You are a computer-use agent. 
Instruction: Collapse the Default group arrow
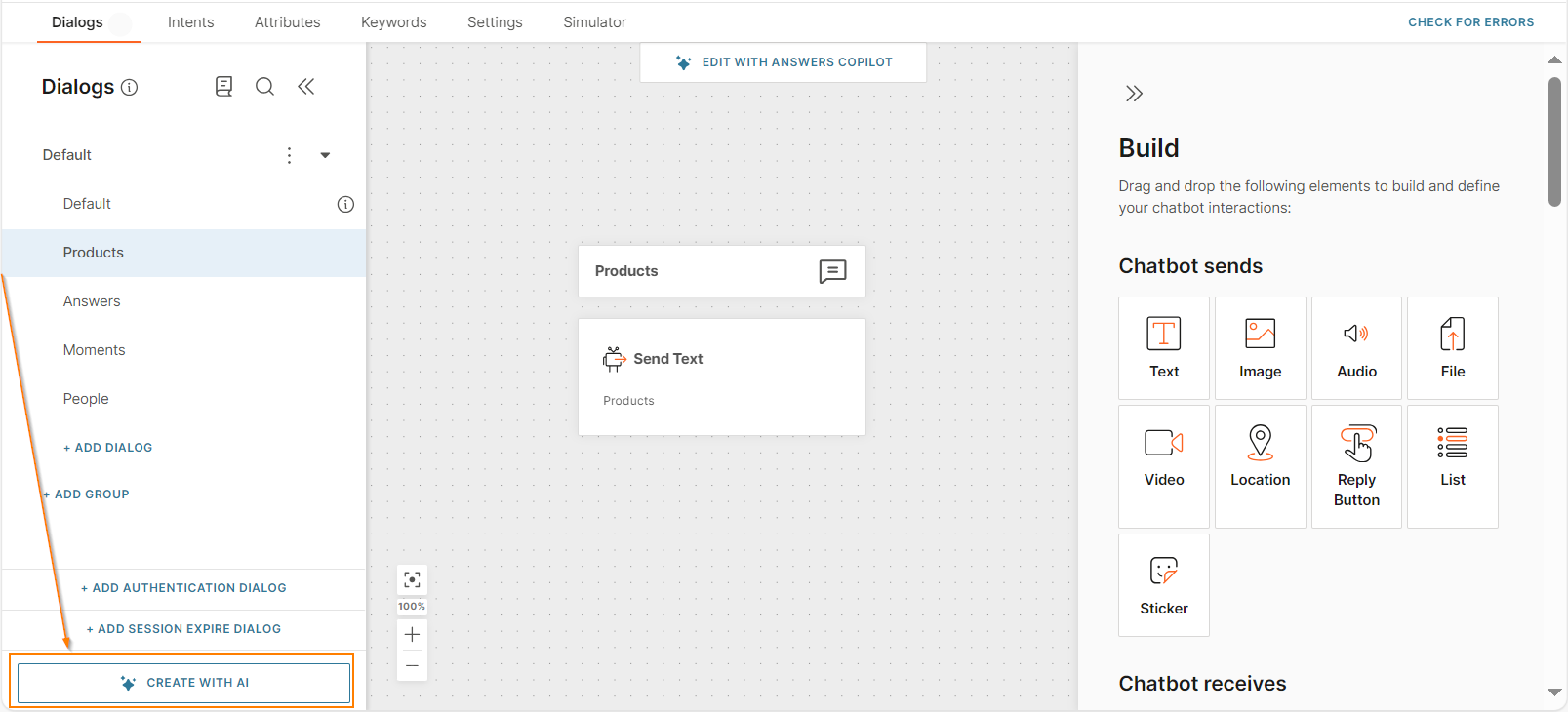coord(325,155)
